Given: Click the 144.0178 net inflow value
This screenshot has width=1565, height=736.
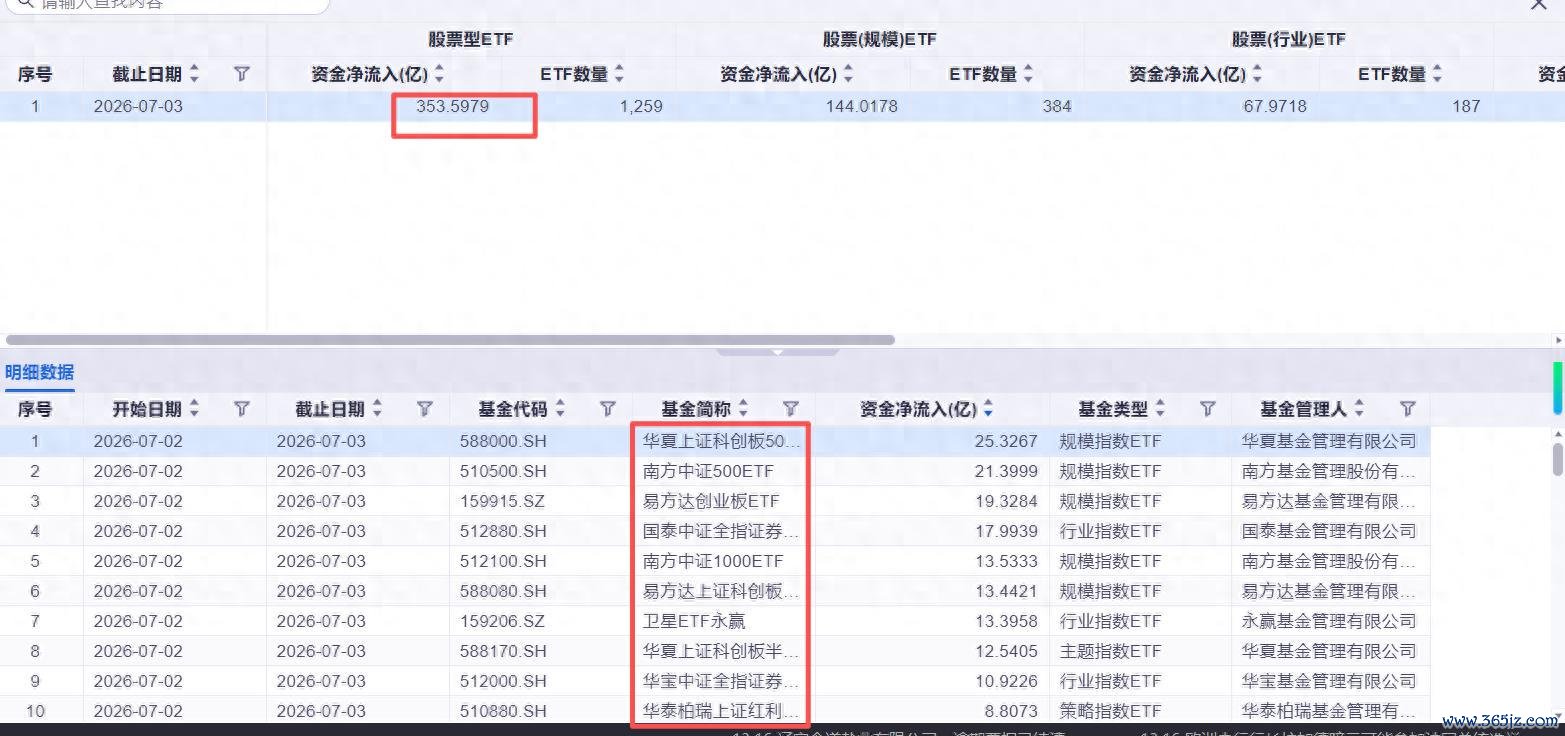Looking at the screenshot, I should pos(861,106).
